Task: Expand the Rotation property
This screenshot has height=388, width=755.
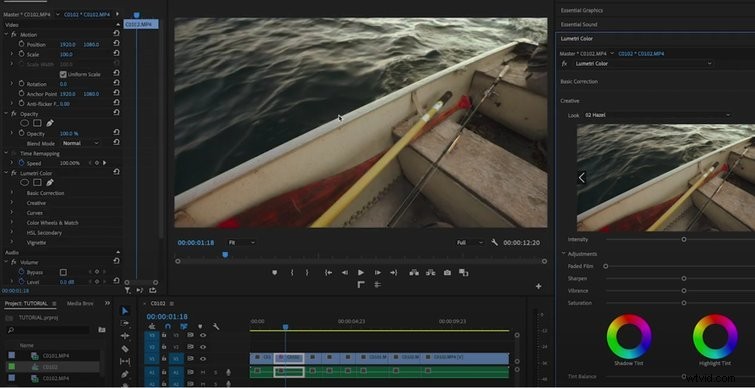Action: click(12, 84)
